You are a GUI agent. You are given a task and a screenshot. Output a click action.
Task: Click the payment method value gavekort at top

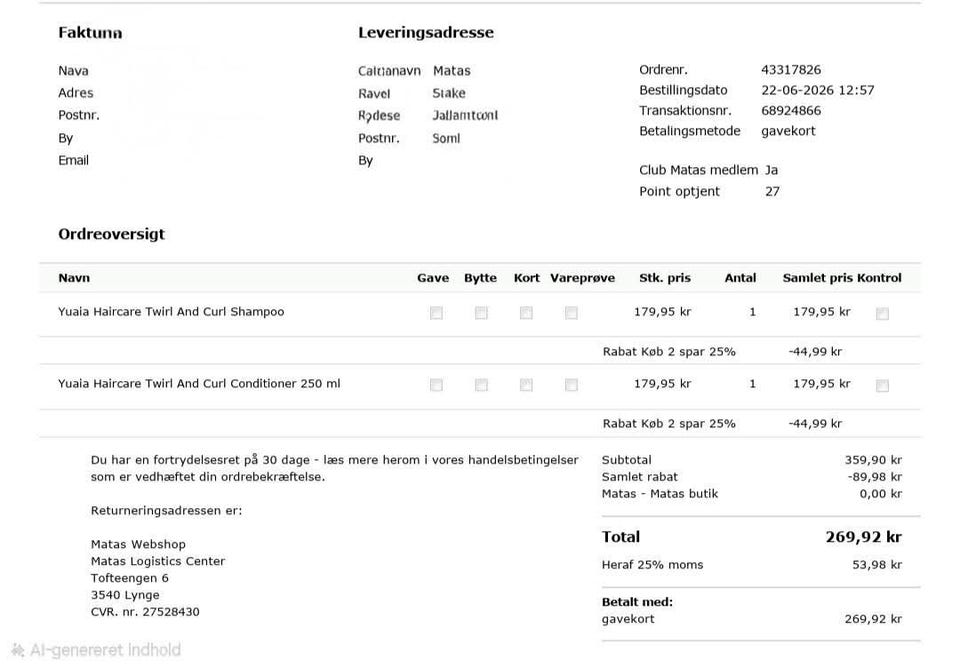[788, 131]
